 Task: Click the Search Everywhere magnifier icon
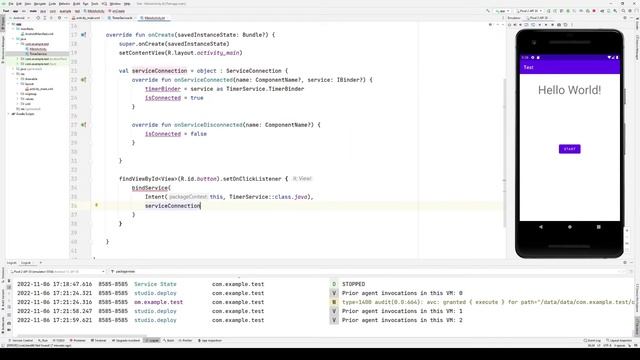point(623,11)
